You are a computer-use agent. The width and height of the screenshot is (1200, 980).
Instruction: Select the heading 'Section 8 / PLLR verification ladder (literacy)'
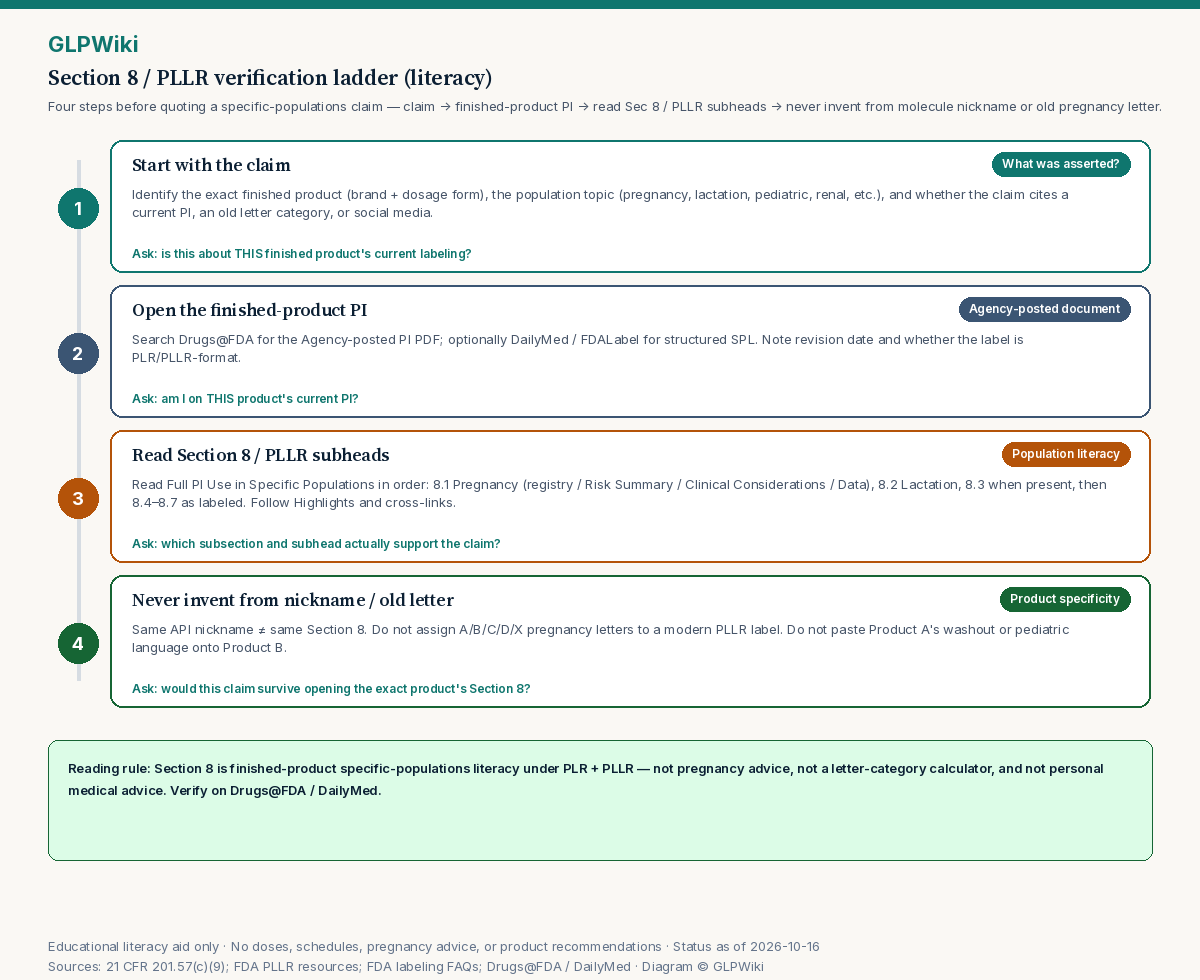[x=270, y=78]
